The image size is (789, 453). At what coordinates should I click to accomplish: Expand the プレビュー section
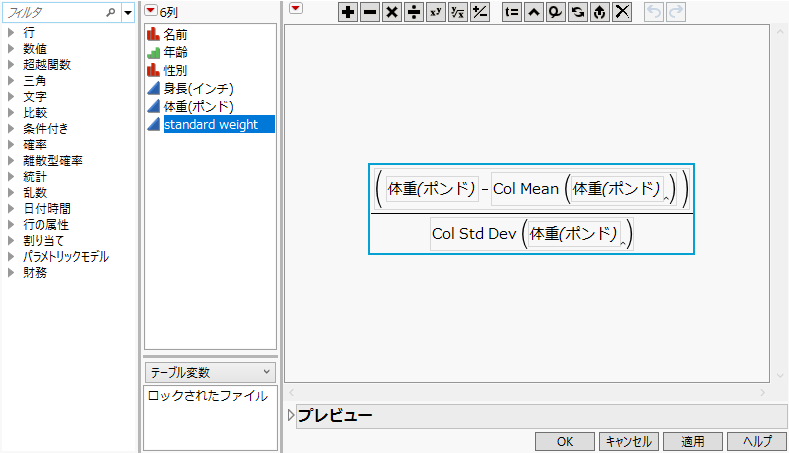pyautogui.click(x=291, y=415)
